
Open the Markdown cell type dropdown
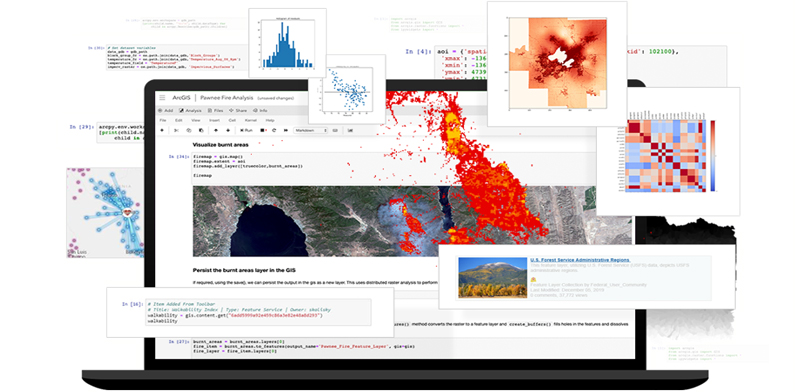point(310,130)
